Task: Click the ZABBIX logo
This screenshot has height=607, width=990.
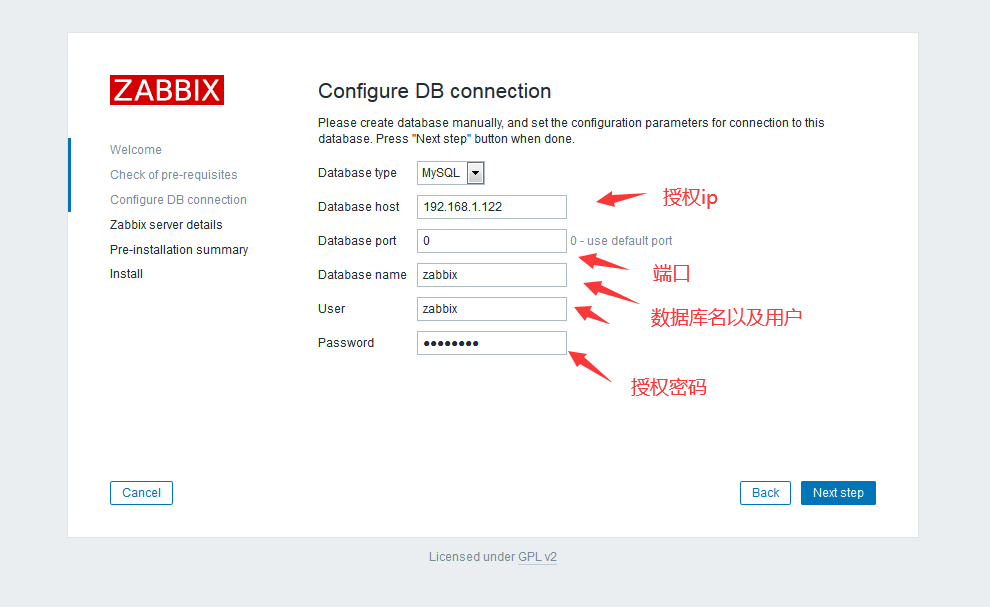Action: pos(167,90)
